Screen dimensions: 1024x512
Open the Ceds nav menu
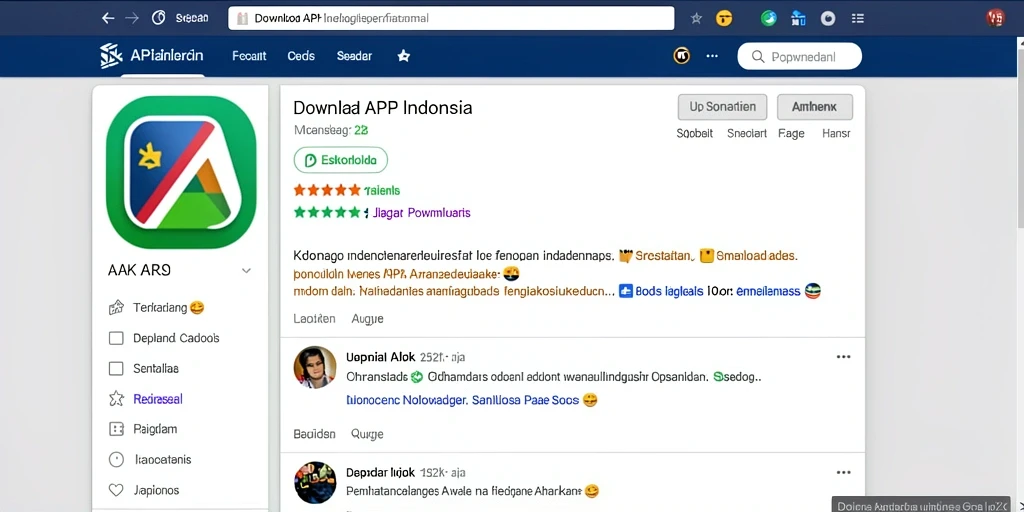[x=301, y=56]
